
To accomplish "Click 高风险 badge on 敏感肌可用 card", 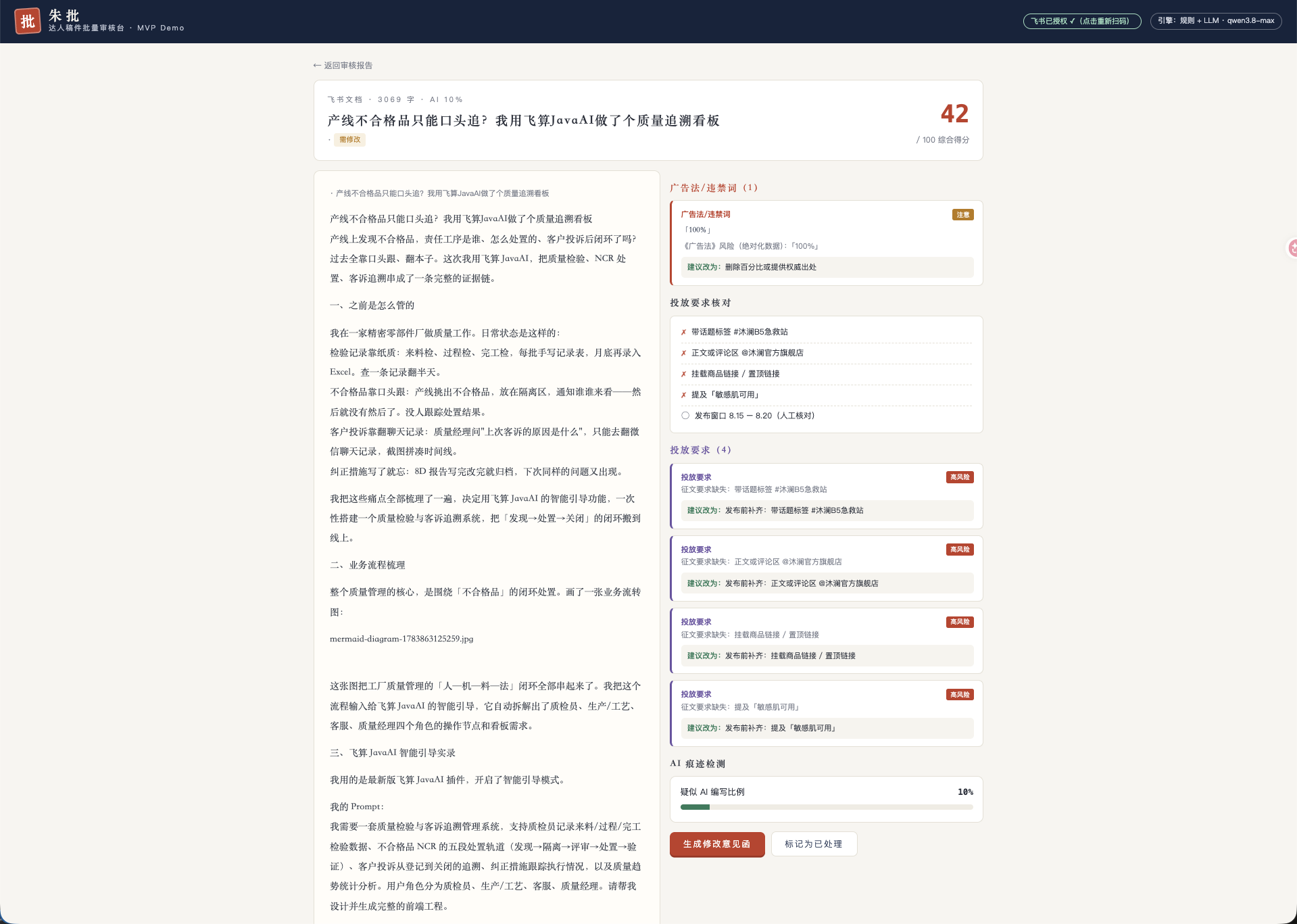I will (x=960, y=695).
